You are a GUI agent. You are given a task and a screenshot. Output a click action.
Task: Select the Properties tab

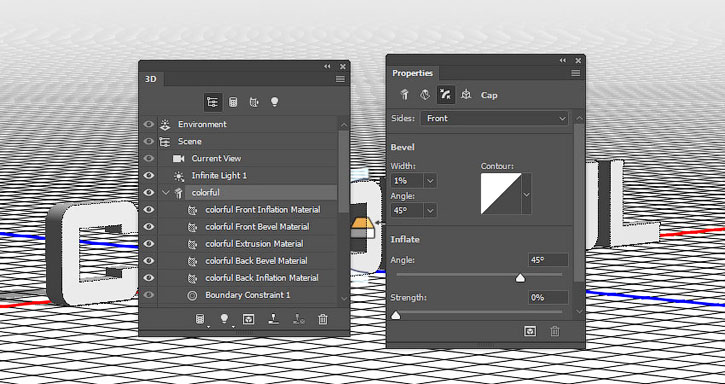pyautogui.click(x=412, y=73)
